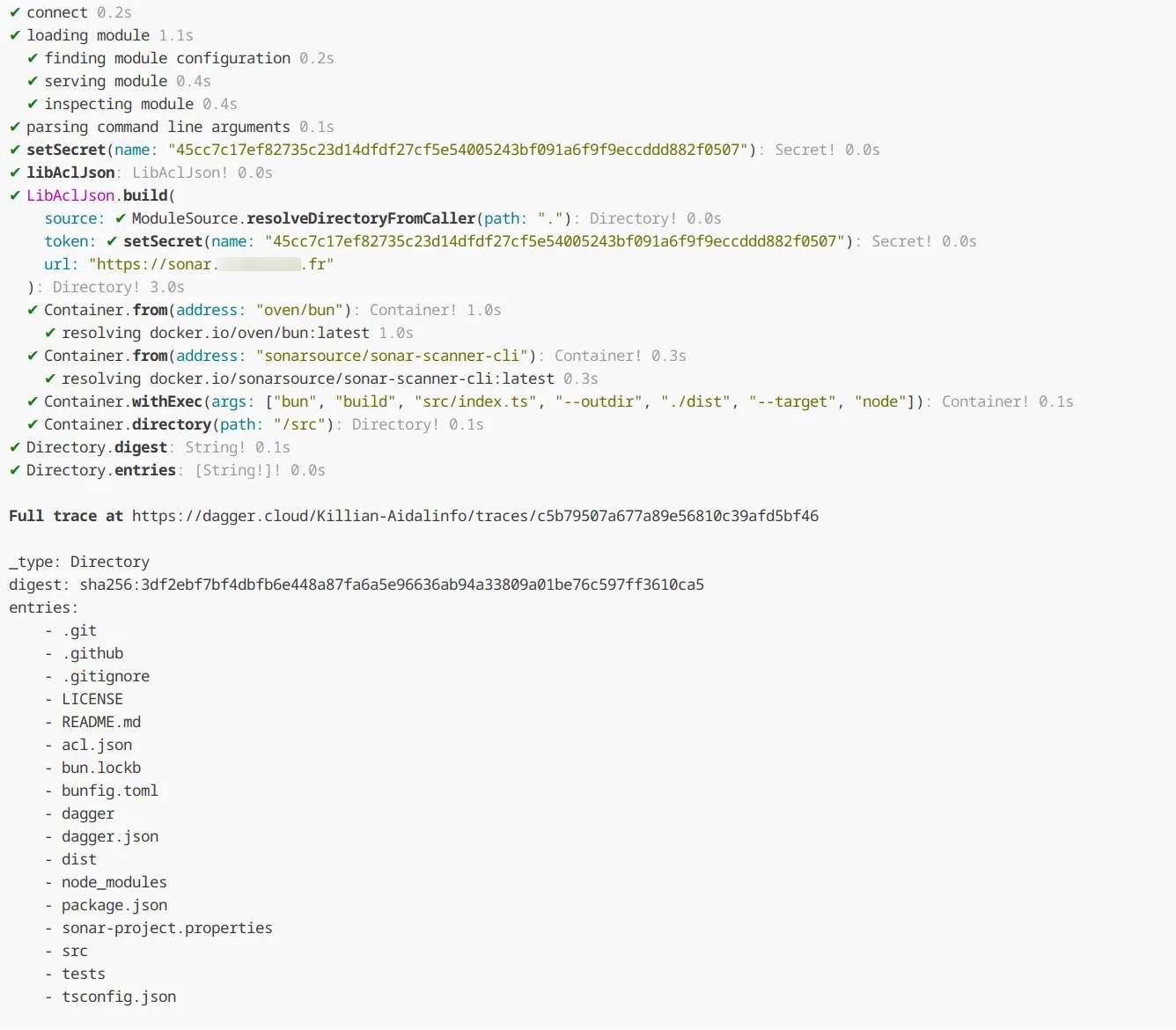Click the 'tests' entry
The width and height of the screenshot is (1176, 1030).
pyautogui.click(x=84, y=974)
